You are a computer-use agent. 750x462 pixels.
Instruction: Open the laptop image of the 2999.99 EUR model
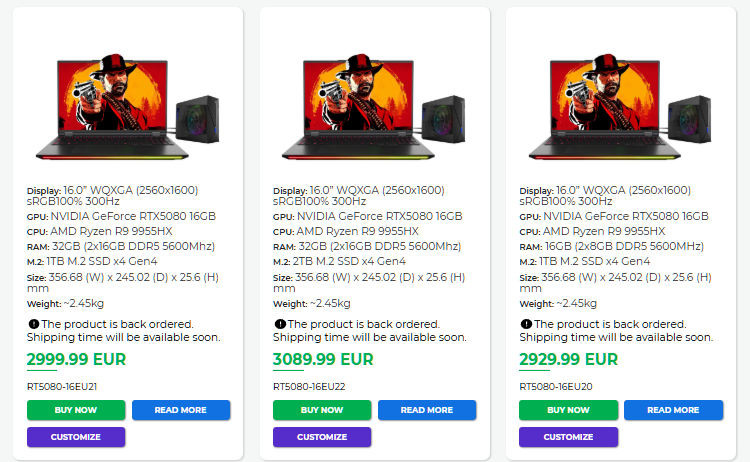click(128, 107)
